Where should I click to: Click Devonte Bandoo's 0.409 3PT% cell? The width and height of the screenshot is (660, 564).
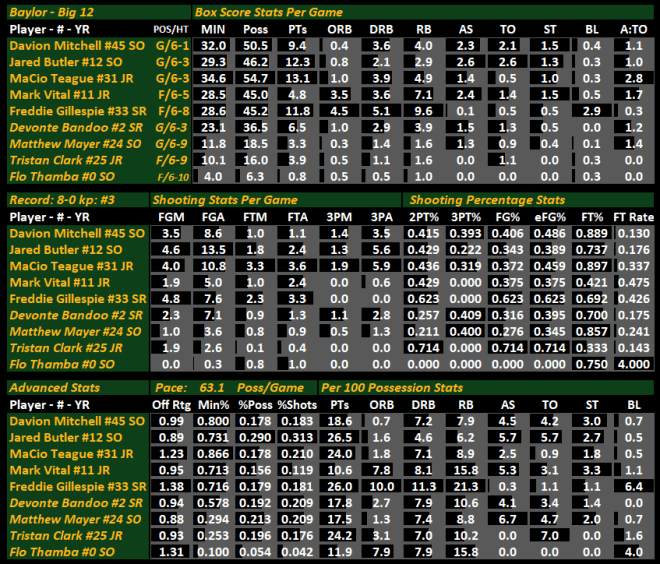pyautogui.click(x=466, y=315)
